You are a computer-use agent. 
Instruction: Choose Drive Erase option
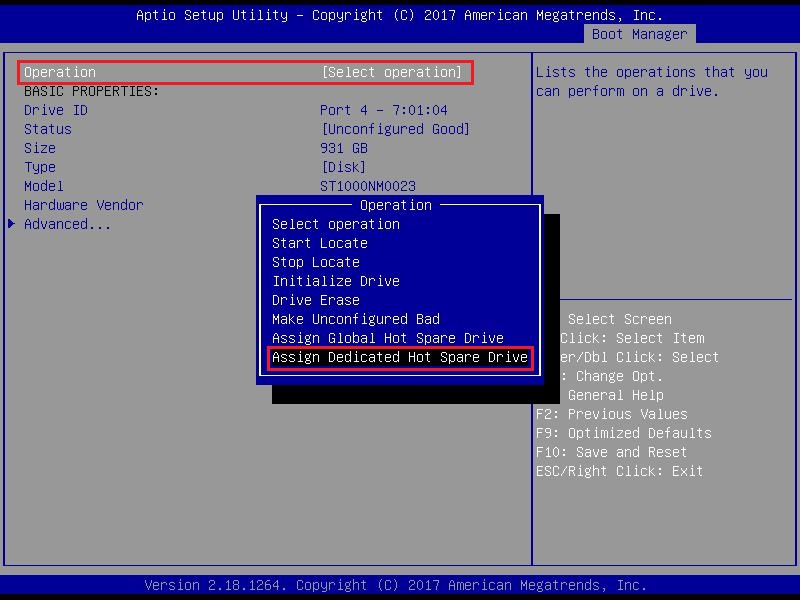pyautogui.click(x=315, y=300)
